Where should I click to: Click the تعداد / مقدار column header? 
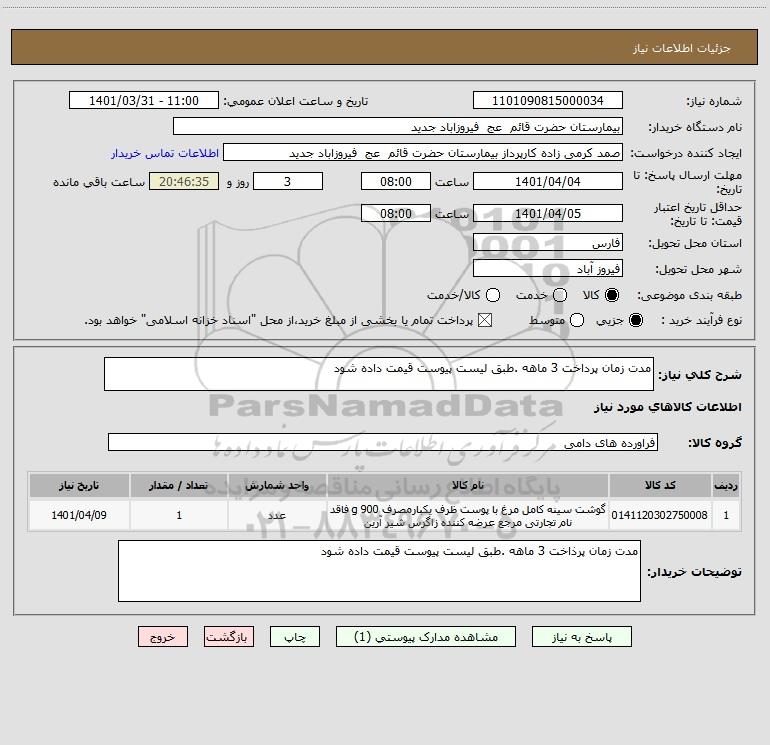(x=179, y=485)
